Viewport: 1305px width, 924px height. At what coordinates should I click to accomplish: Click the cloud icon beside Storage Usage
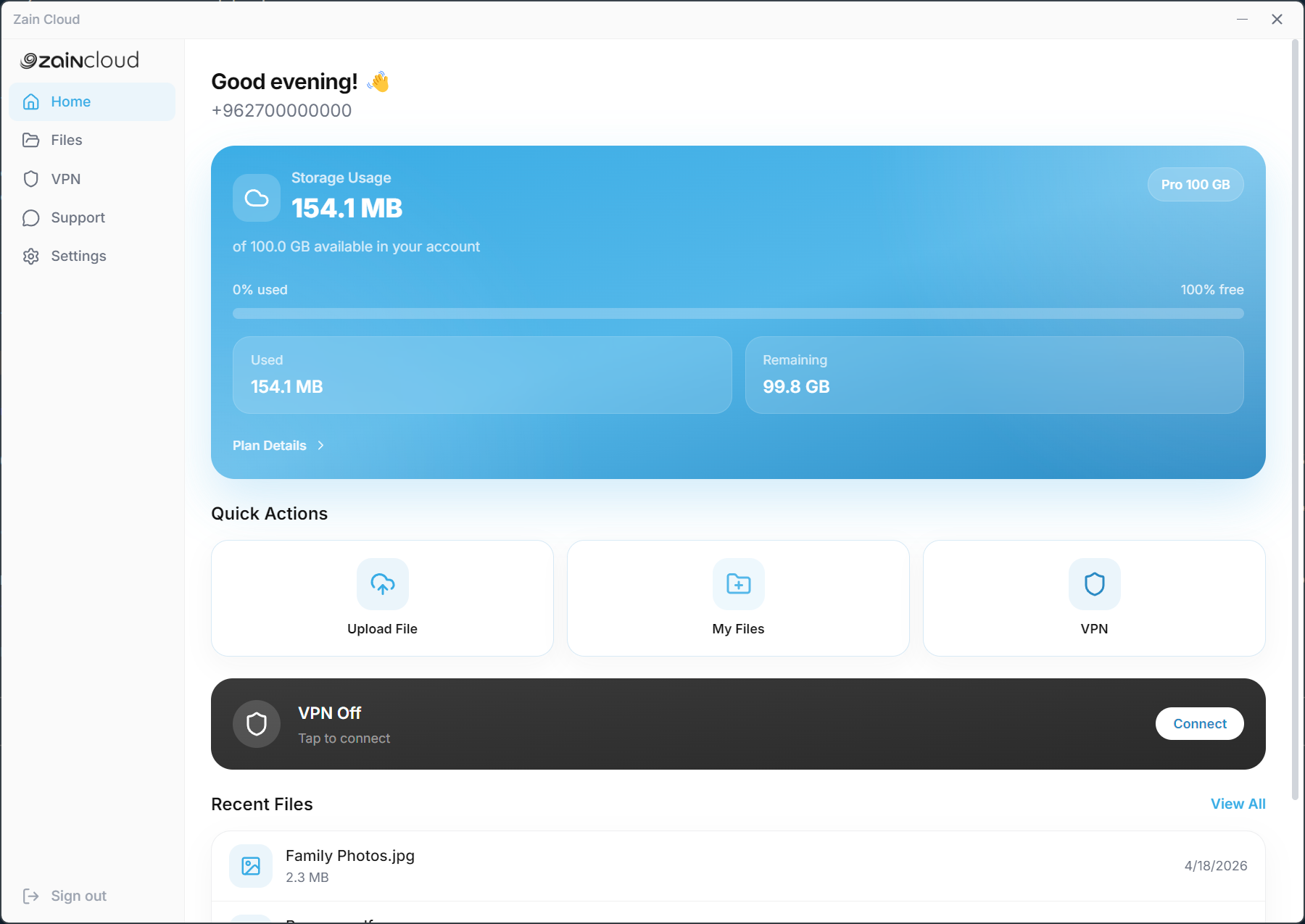click(x=257, y=198)
